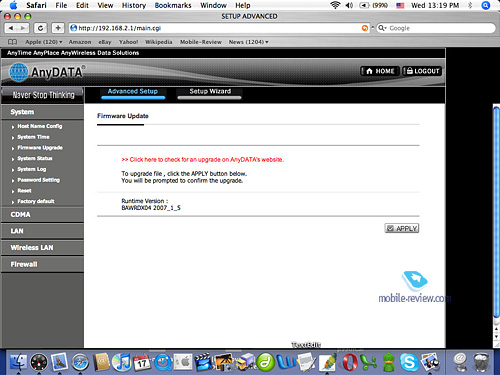Screen dimensions: 500x375
Task: Click the Wi-Fi status icon in the menu bar
Action: click(x=335, y=5)
